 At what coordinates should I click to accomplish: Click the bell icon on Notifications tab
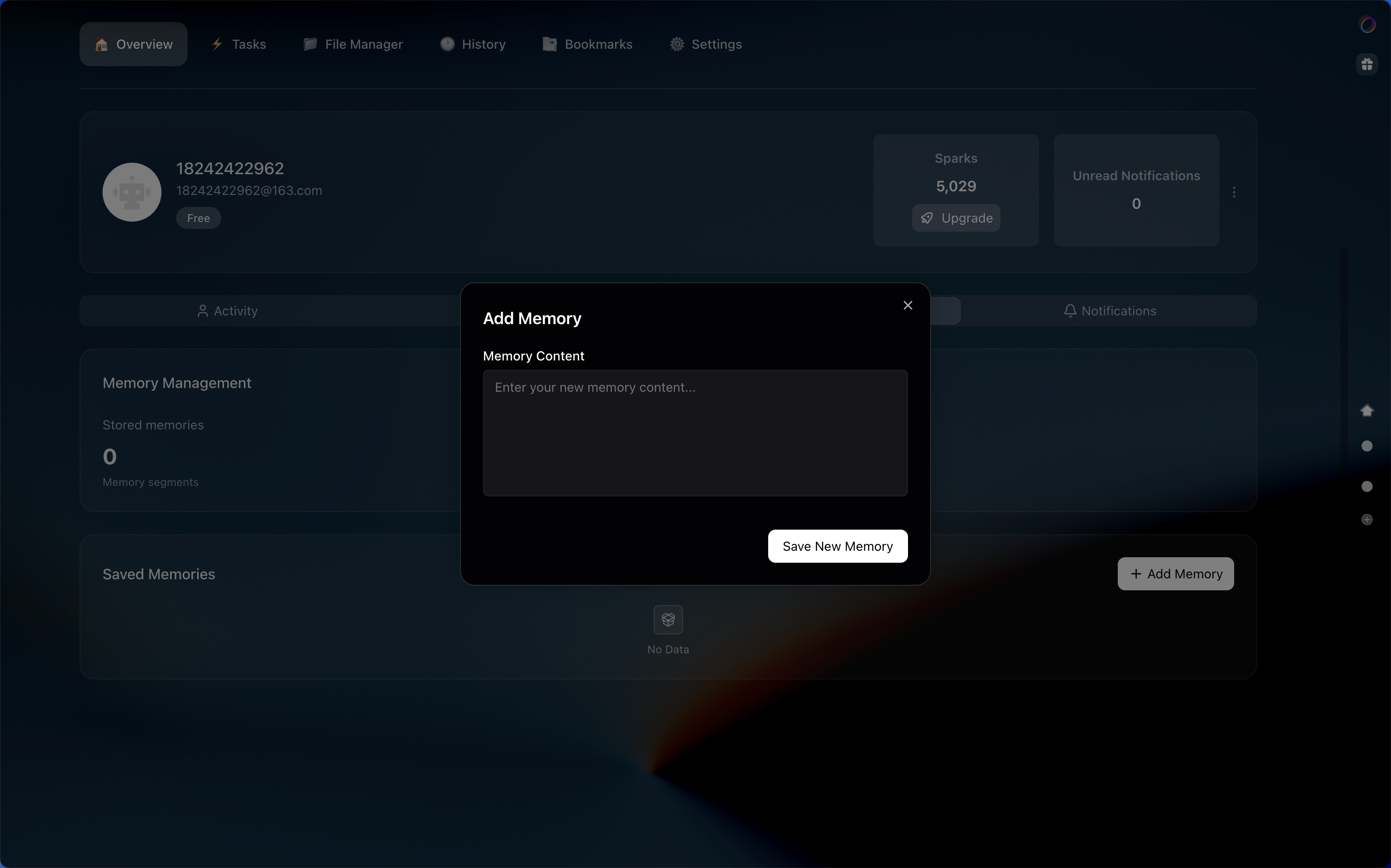pos(1069,311)
